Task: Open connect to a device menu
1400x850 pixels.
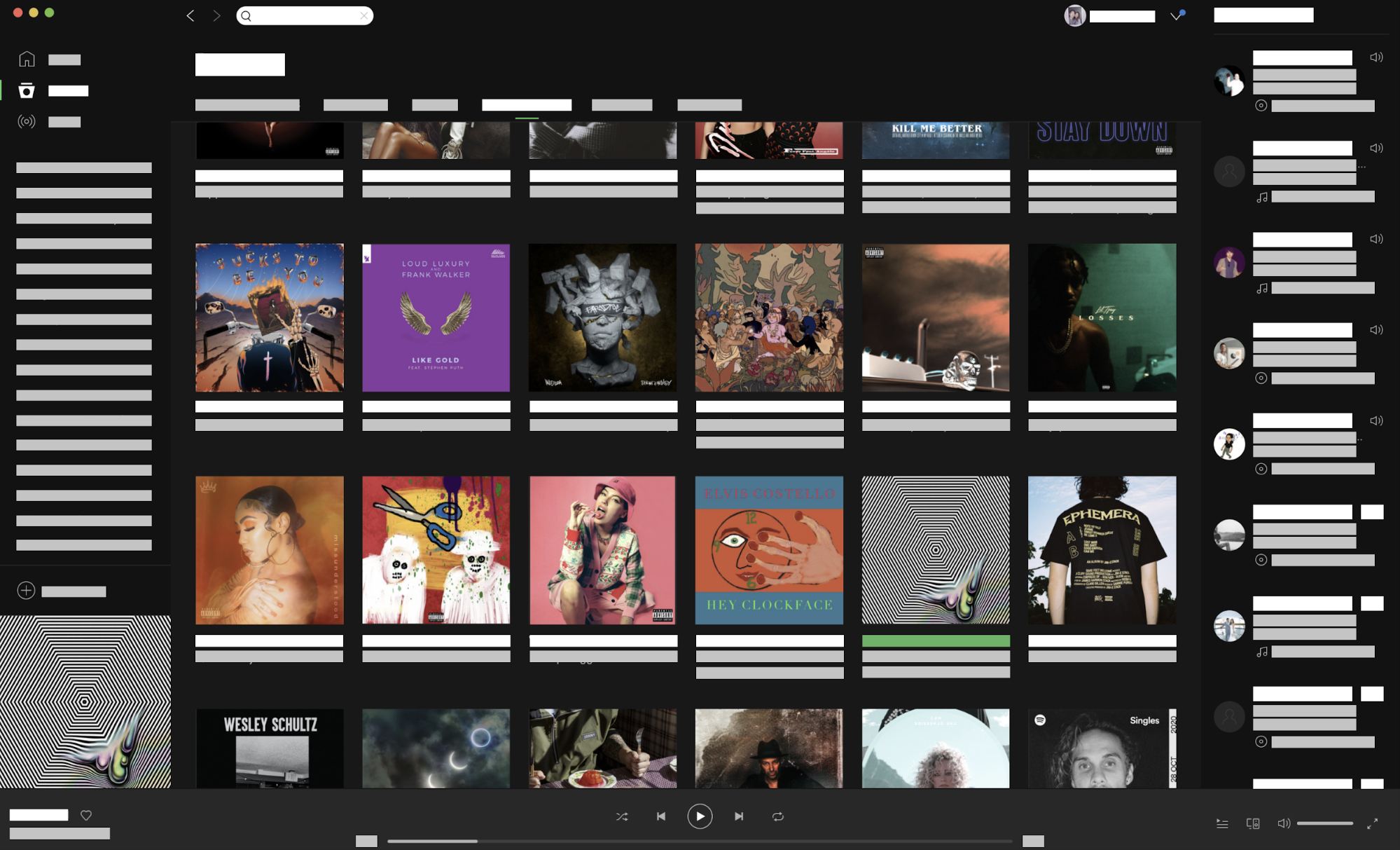Action: (x=1253, y=823)
